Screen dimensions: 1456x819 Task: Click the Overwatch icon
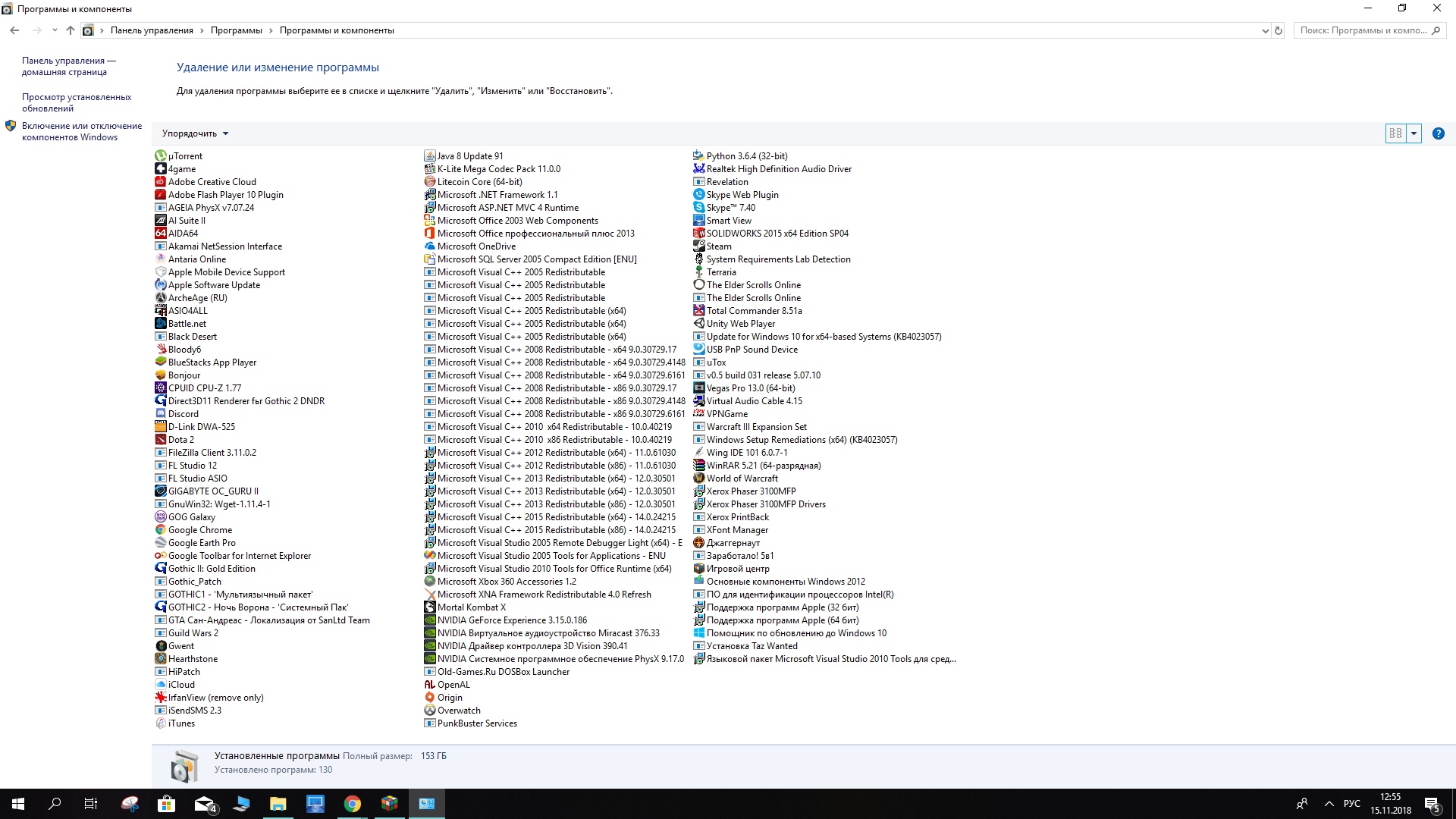[x=430, y=711]
